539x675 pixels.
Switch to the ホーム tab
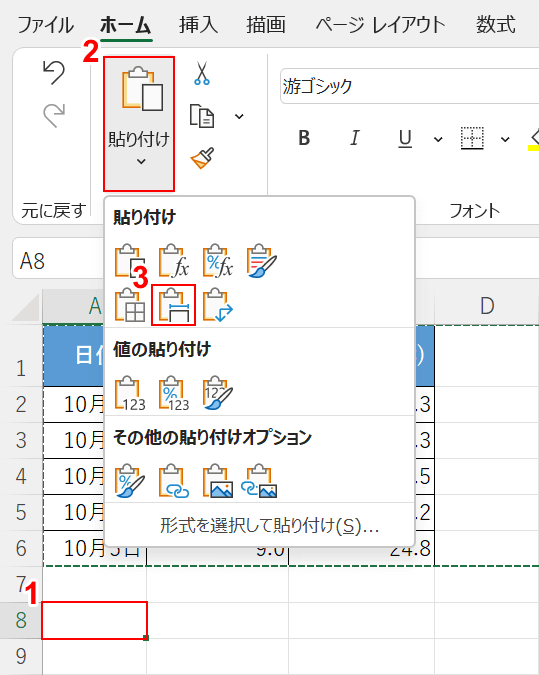[x=125, y=25]
